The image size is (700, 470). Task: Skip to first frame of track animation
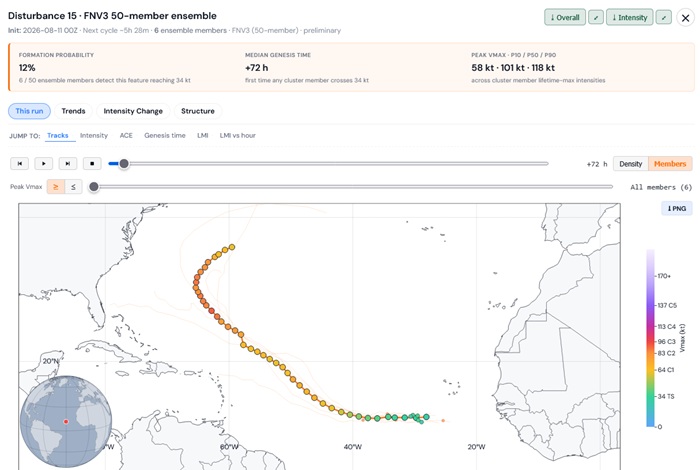20,164
